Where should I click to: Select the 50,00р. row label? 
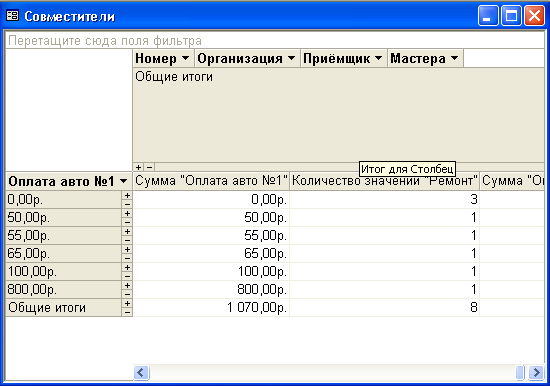[x=64, y=218]
